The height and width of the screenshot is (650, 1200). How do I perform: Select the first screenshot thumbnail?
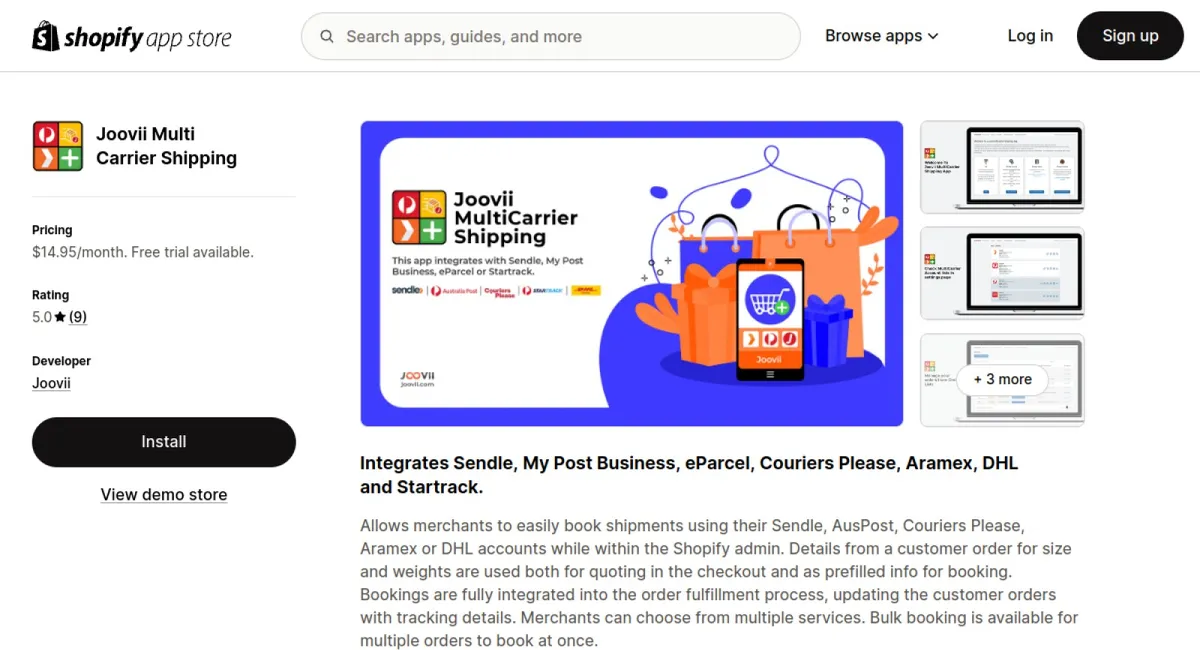1002,167
